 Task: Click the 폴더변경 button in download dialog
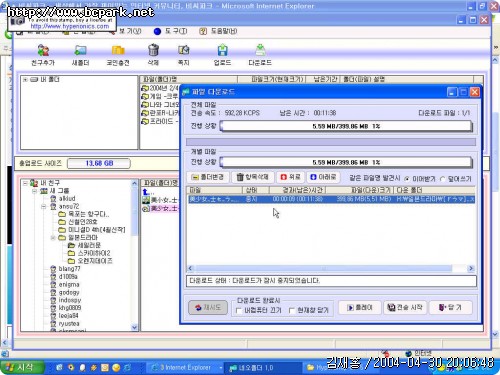[208, 177]
